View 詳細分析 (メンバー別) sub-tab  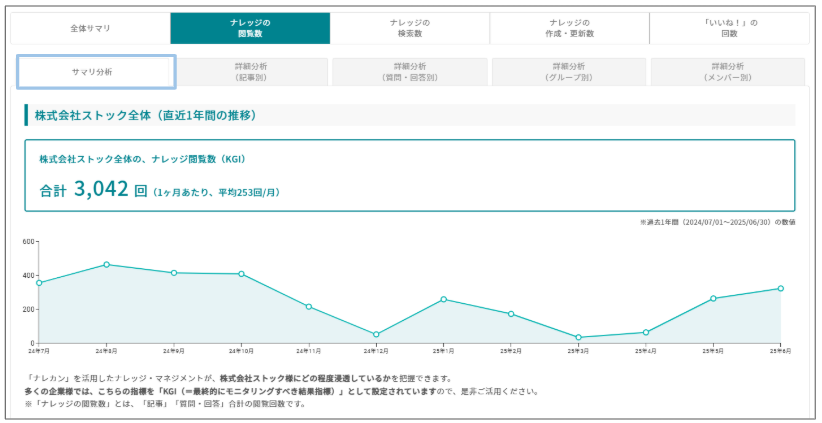(727, 72)
